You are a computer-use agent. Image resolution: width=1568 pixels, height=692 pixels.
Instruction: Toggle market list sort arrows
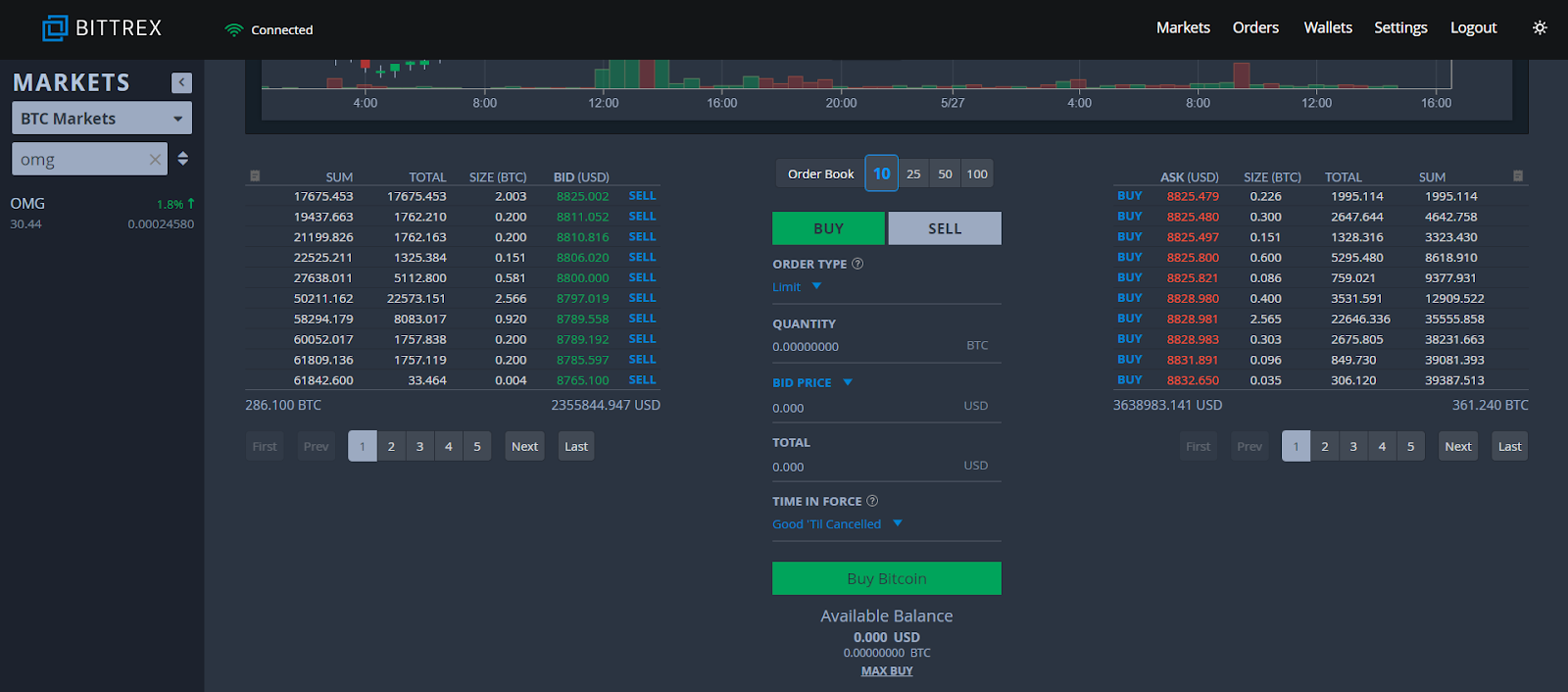click(x=183, y=159)
